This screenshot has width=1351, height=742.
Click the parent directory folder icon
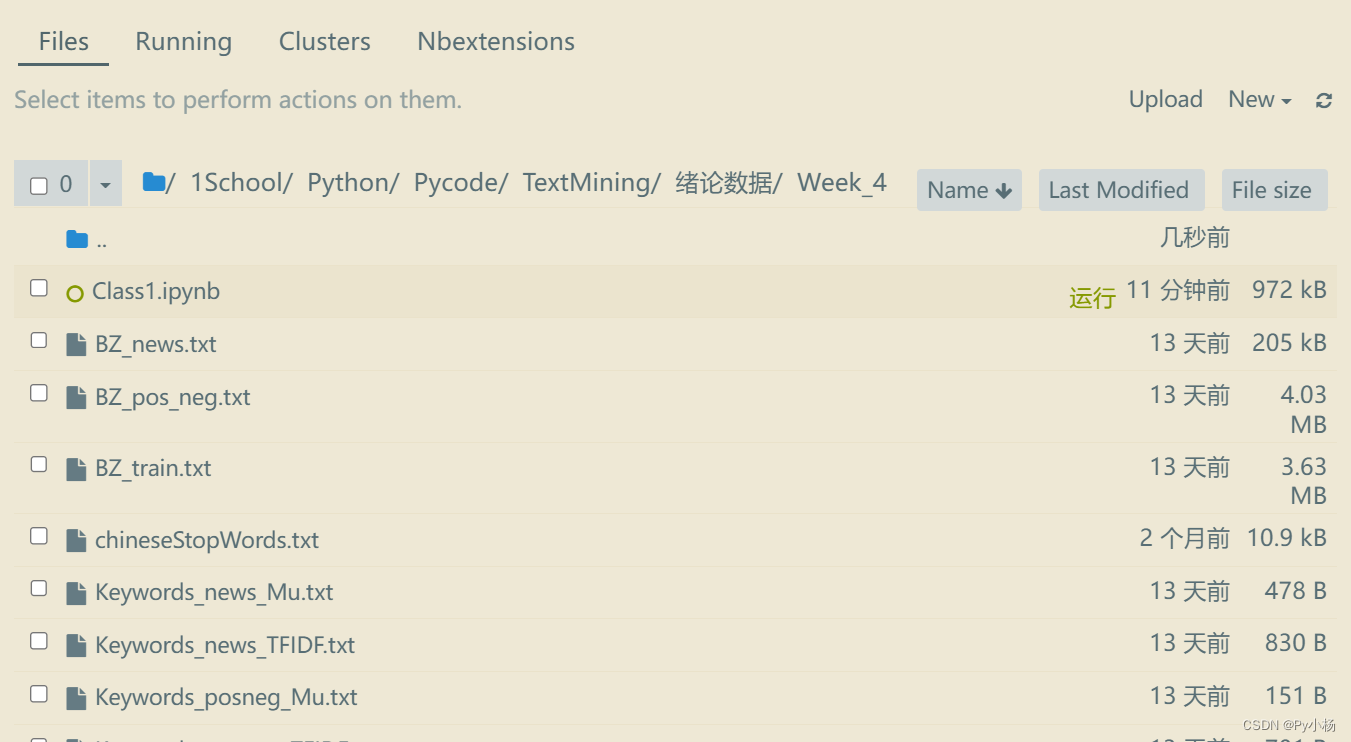coord(77,239)
